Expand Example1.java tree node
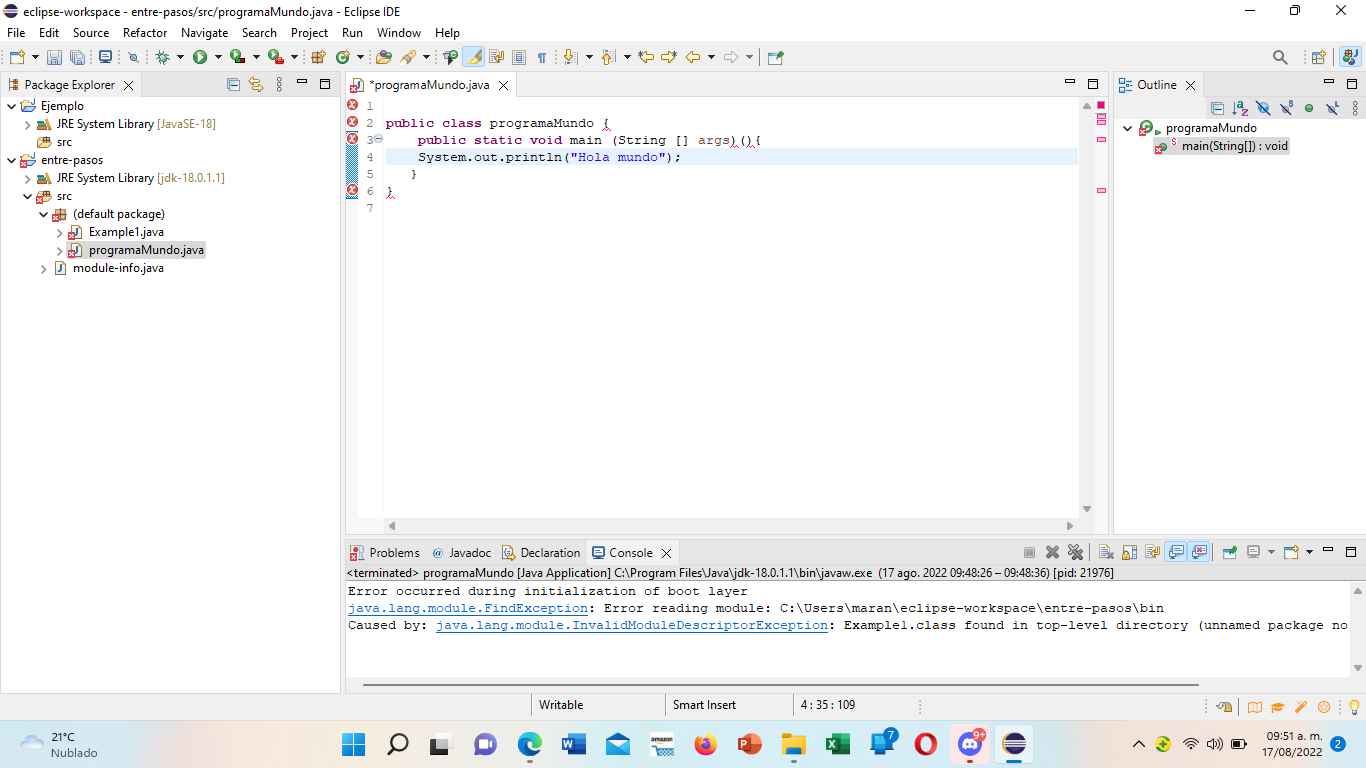The height and width of the screenshot is (768, 1366). [60, 232]
